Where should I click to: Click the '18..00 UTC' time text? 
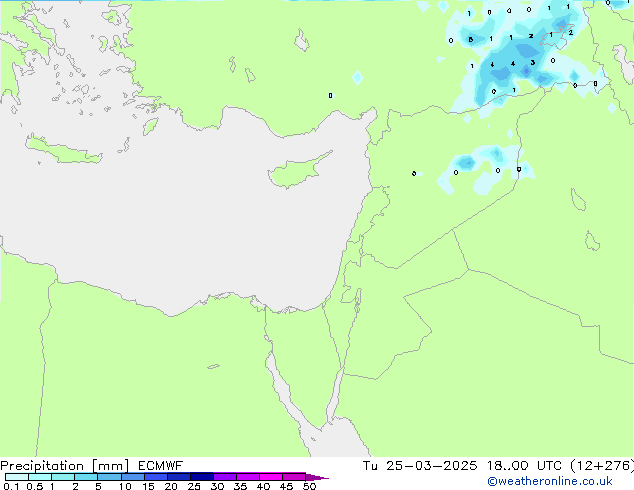[x=524, y=466]
